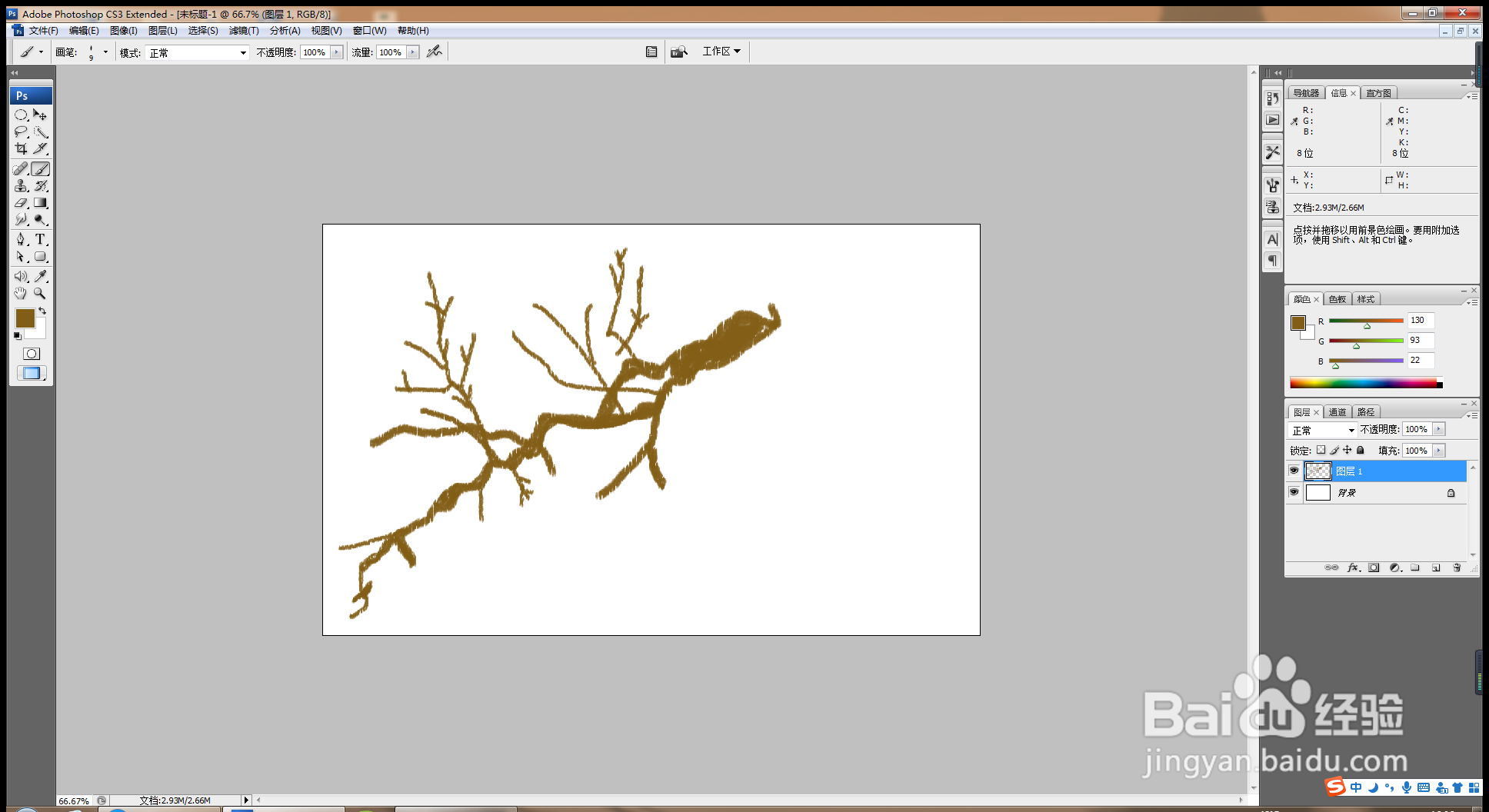Swap foreground and background colors
This screenshot has height=812, width=1489.
coord(43,311)
